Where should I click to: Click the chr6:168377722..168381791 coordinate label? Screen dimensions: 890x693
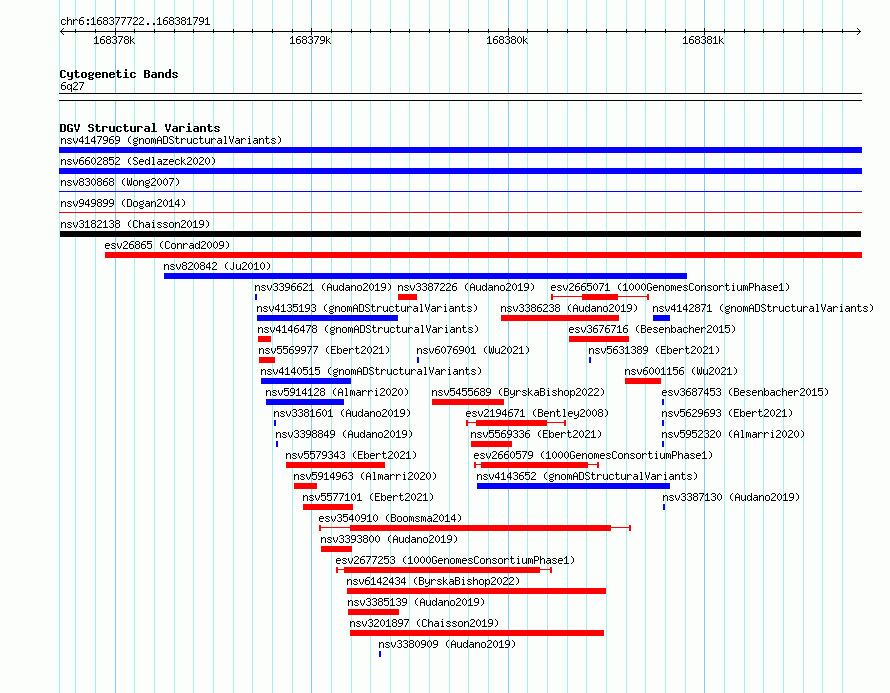coord(135,21)
